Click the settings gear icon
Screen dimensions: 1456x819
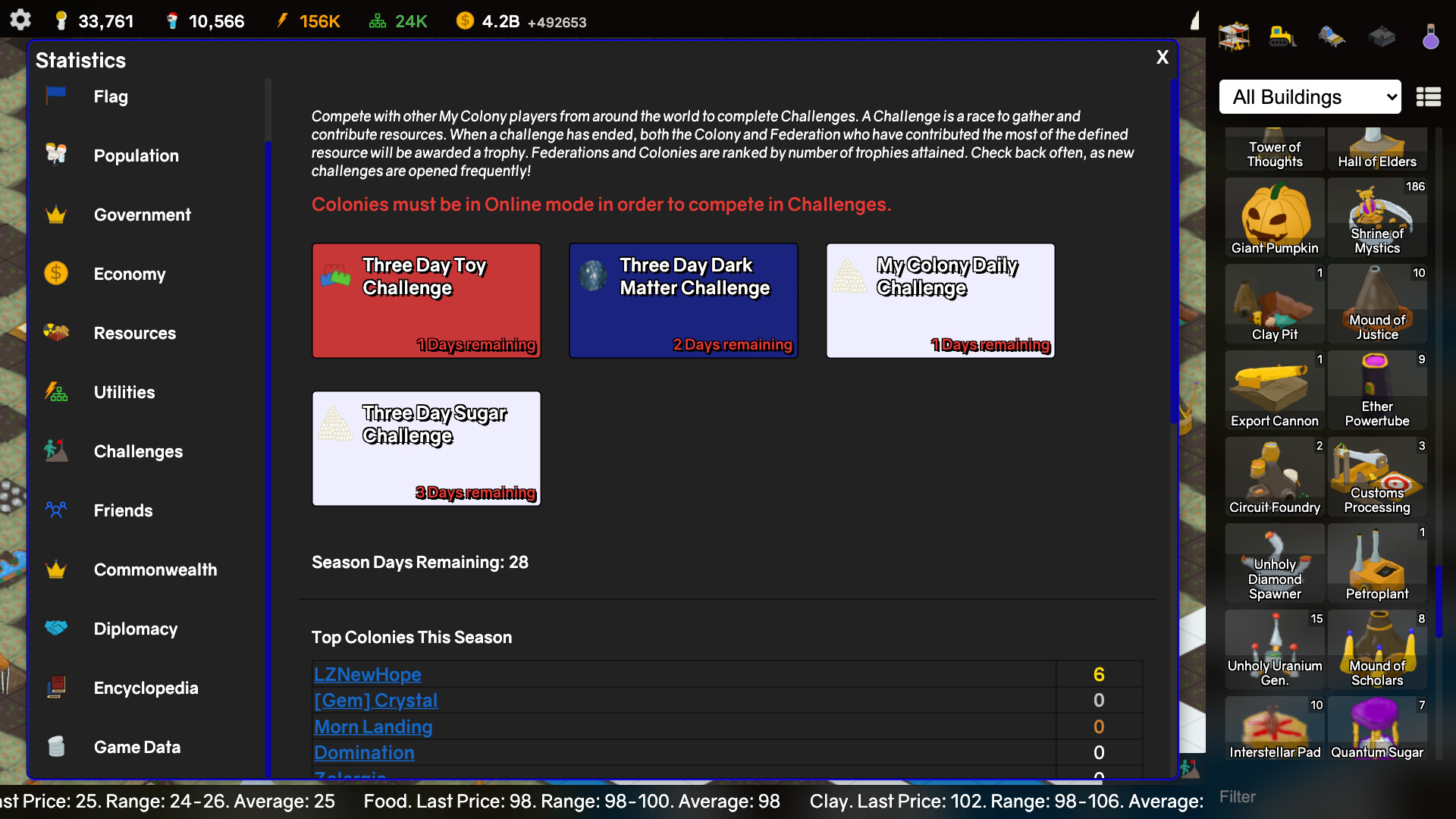click(20, 20)
